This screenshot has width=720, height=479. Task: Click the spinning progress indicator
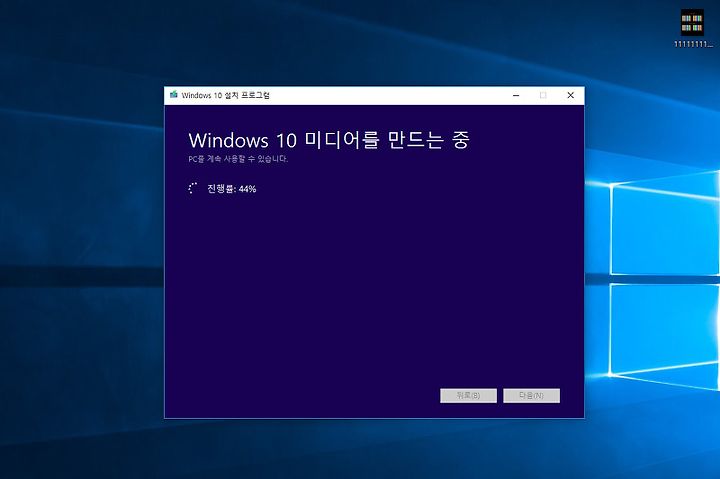coord(193,188)
